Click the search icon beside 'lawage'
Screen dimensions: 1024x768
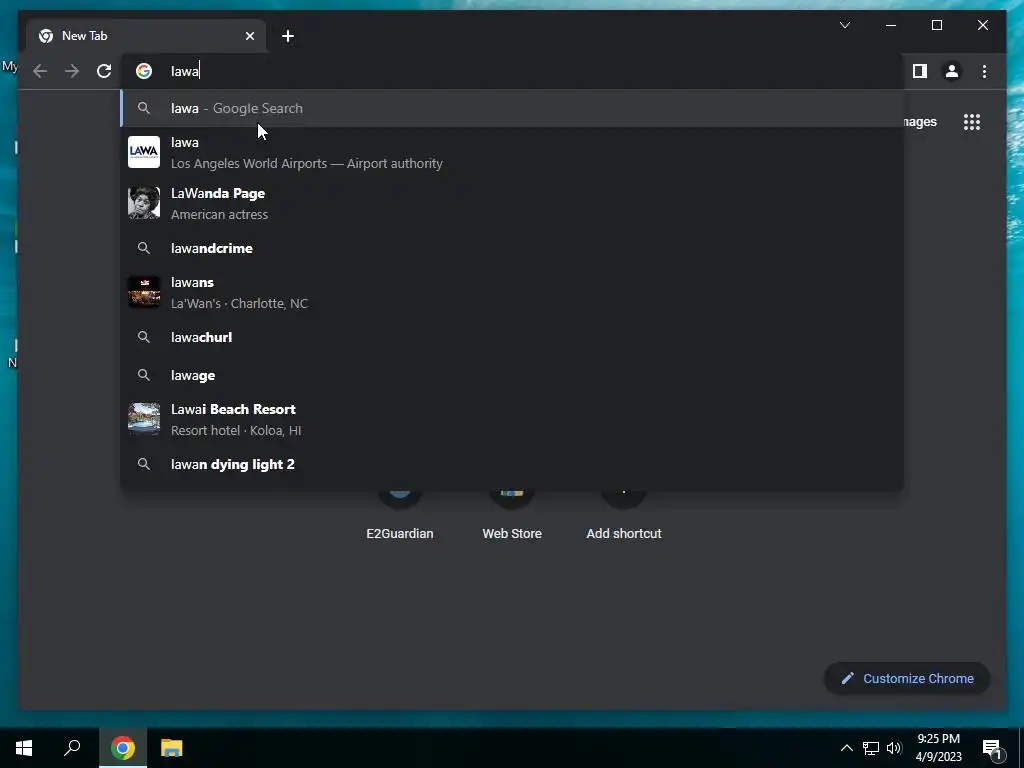click(x=144, y=376)
